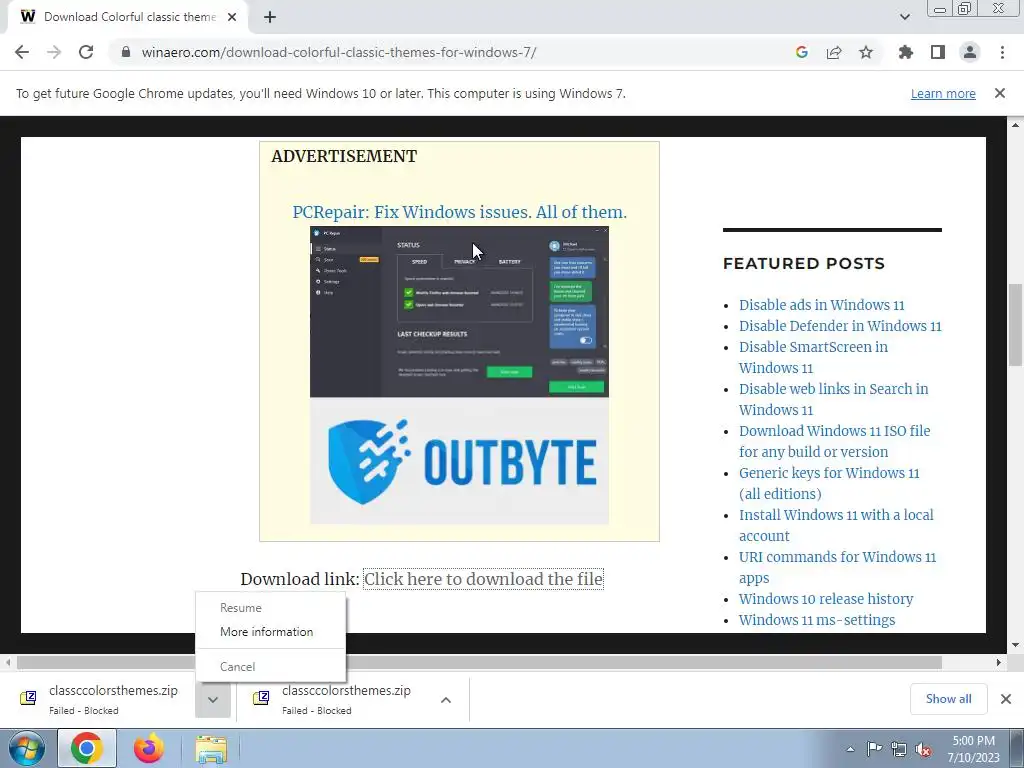Show all downloads

(x=948, y=699)
